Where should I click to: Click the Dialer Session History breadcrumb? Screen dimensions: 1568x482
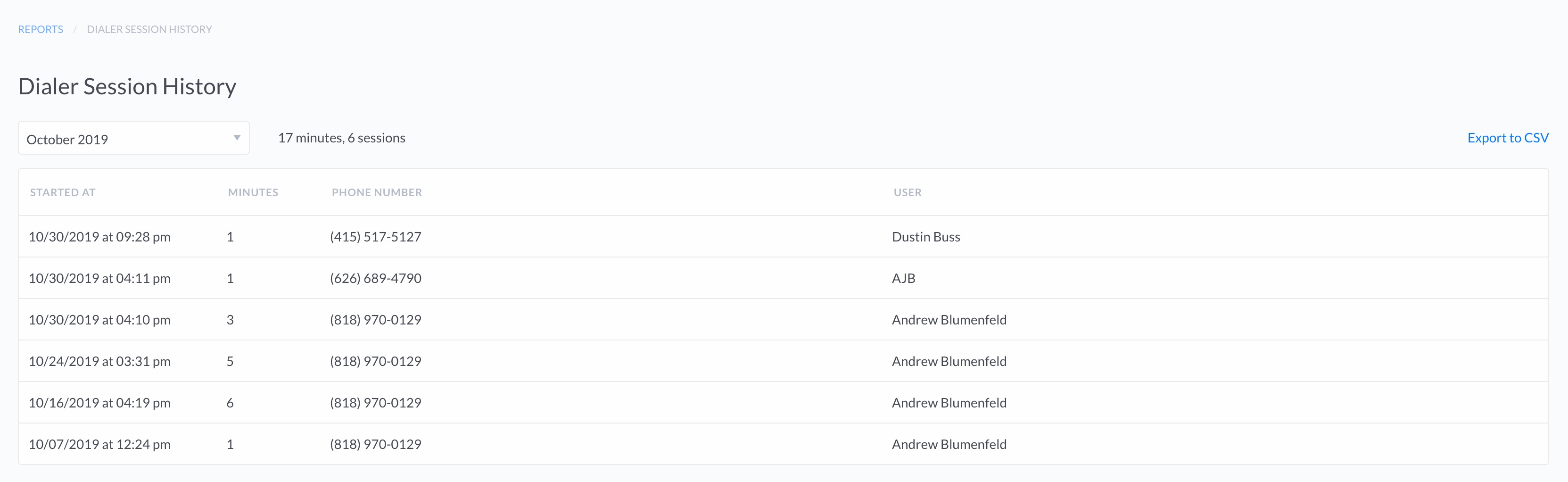[x=149, y=29]
